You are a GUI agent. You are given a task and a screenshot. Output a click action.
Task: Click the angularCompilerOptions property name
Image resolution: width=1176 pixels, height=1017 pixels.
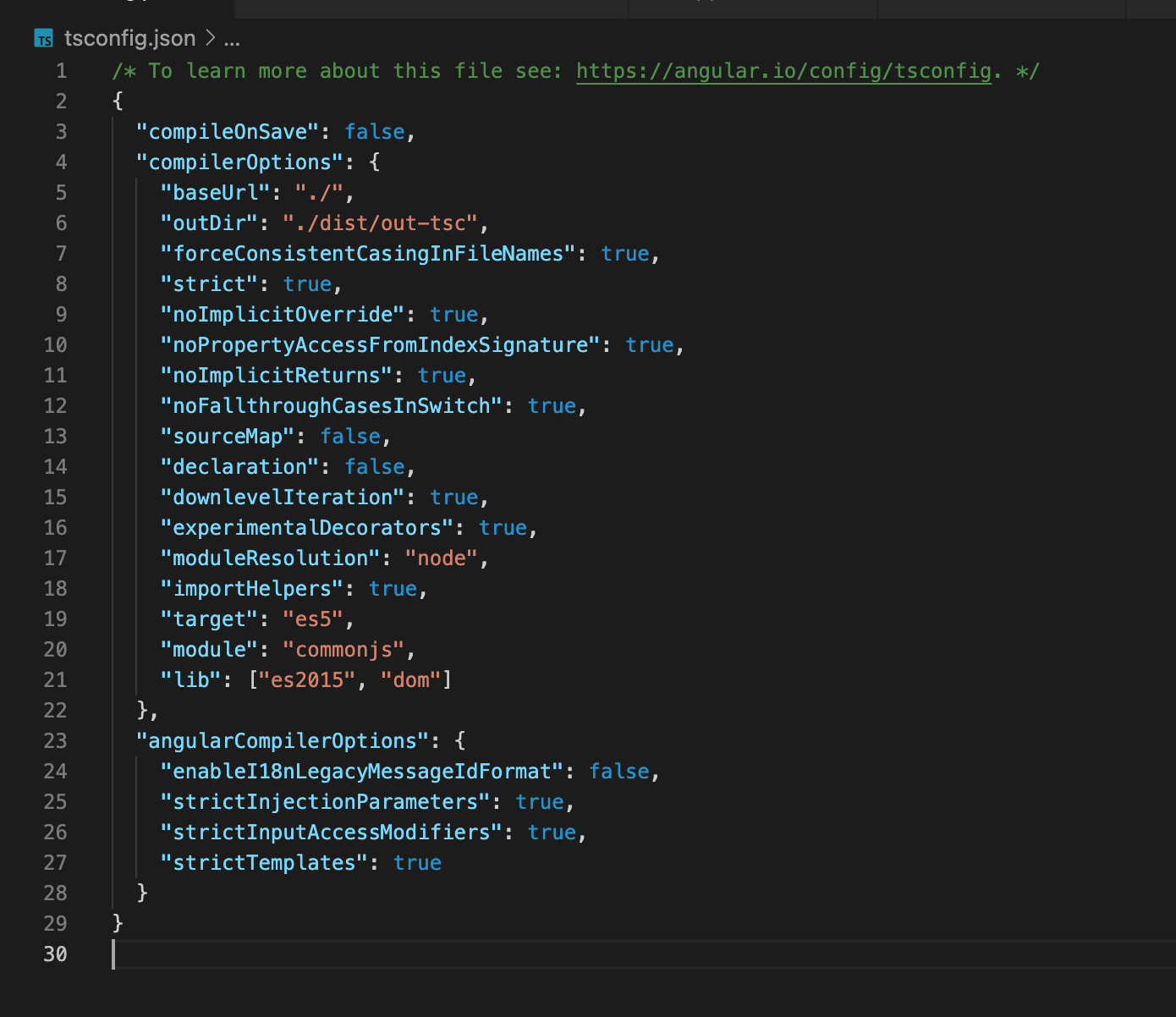[283, 740]
